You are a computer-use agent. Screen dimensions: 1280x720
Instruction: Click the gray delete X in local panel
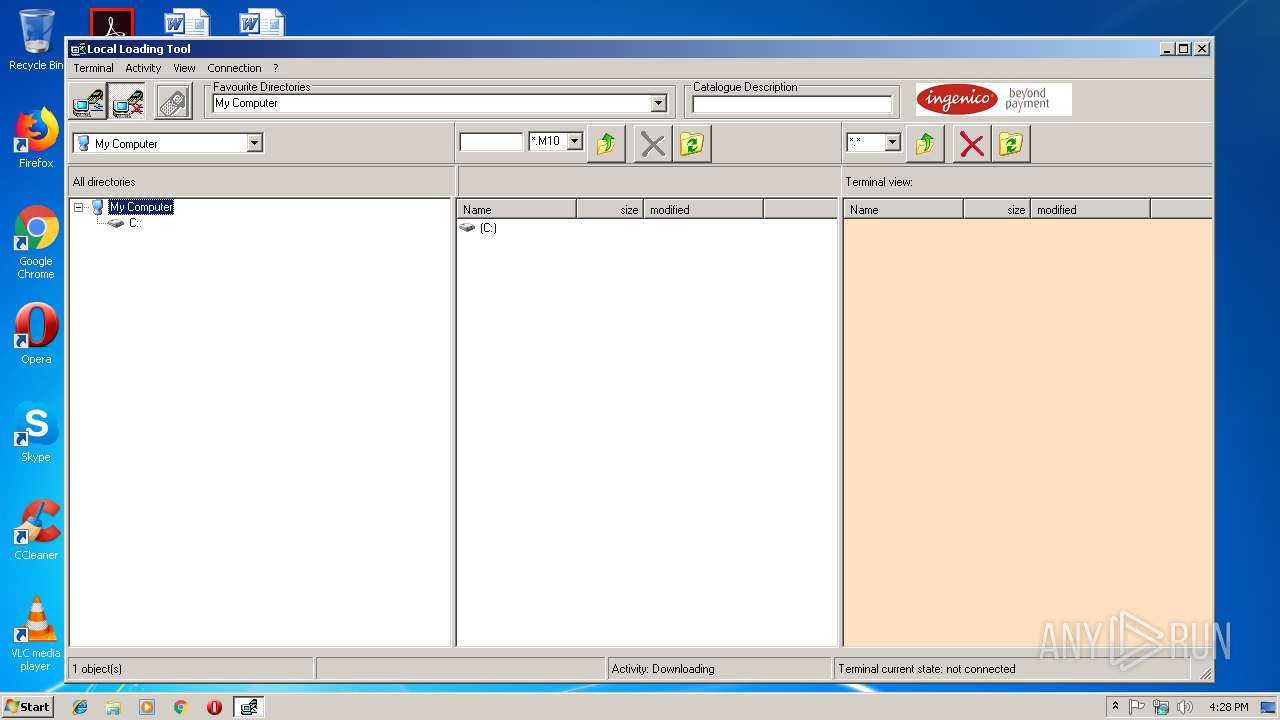pyautogui.click(x=653, y=144)
